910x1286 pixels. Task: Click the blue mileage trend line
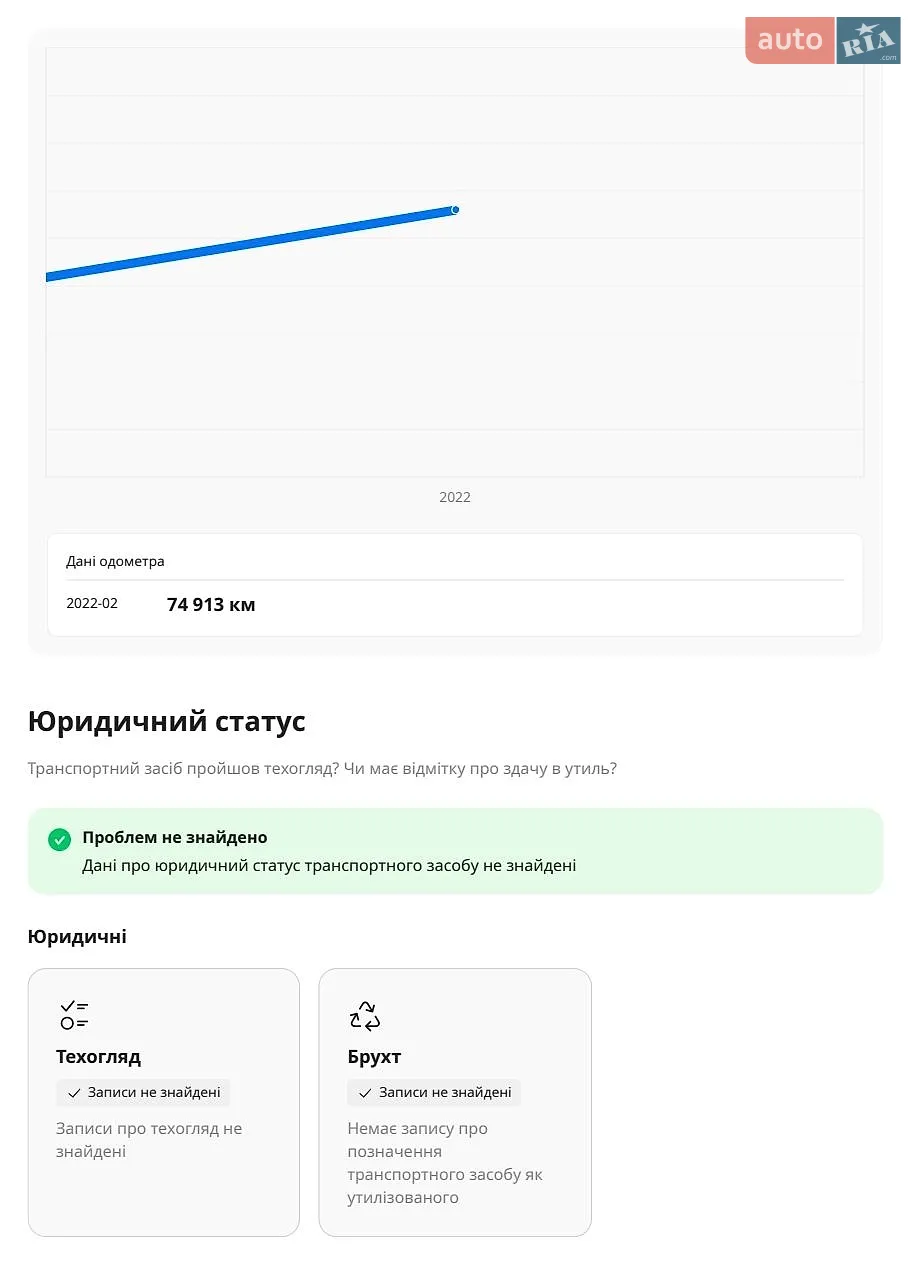click(x=250, y=243)
